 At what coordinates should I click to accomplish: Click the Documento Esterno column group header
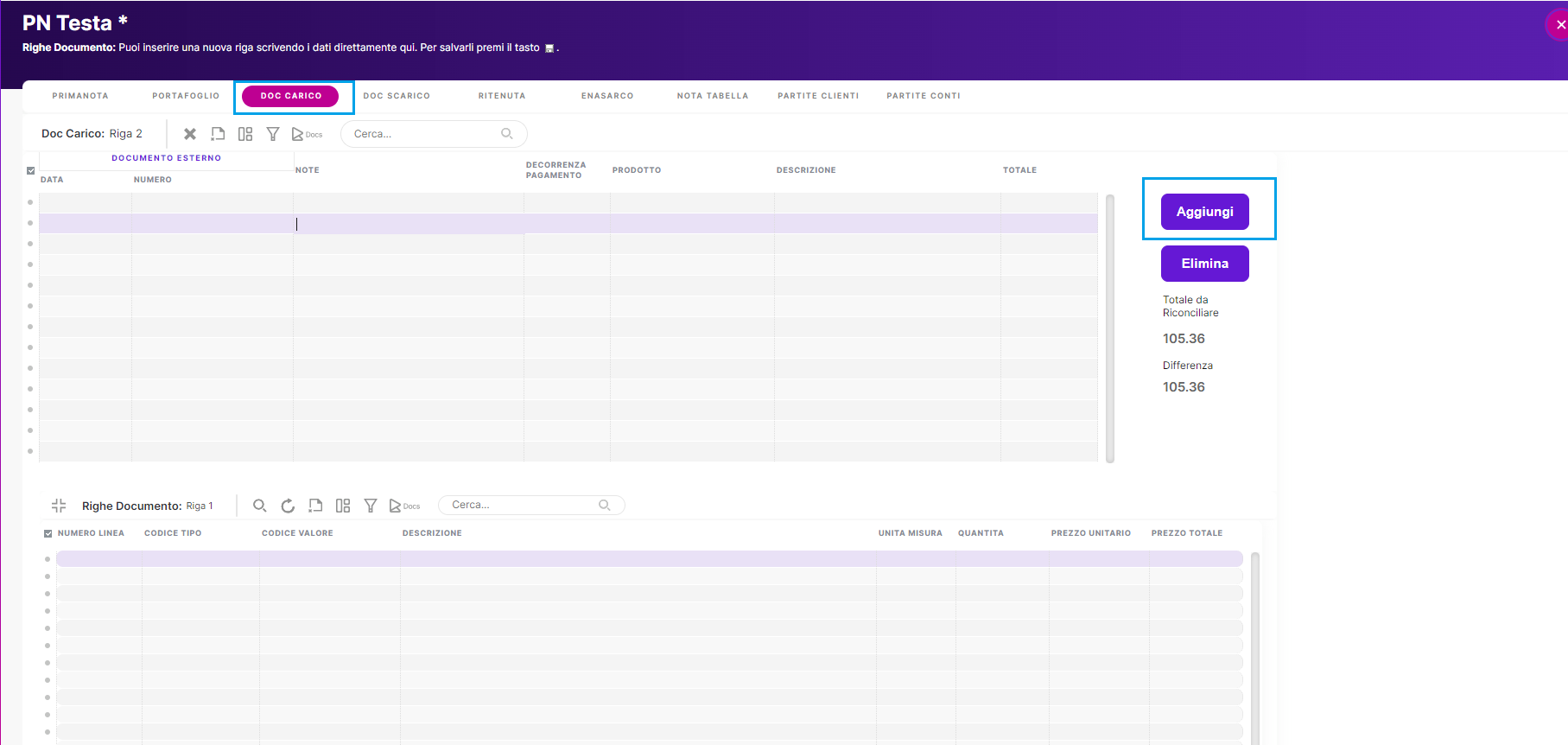click(167, 158)
